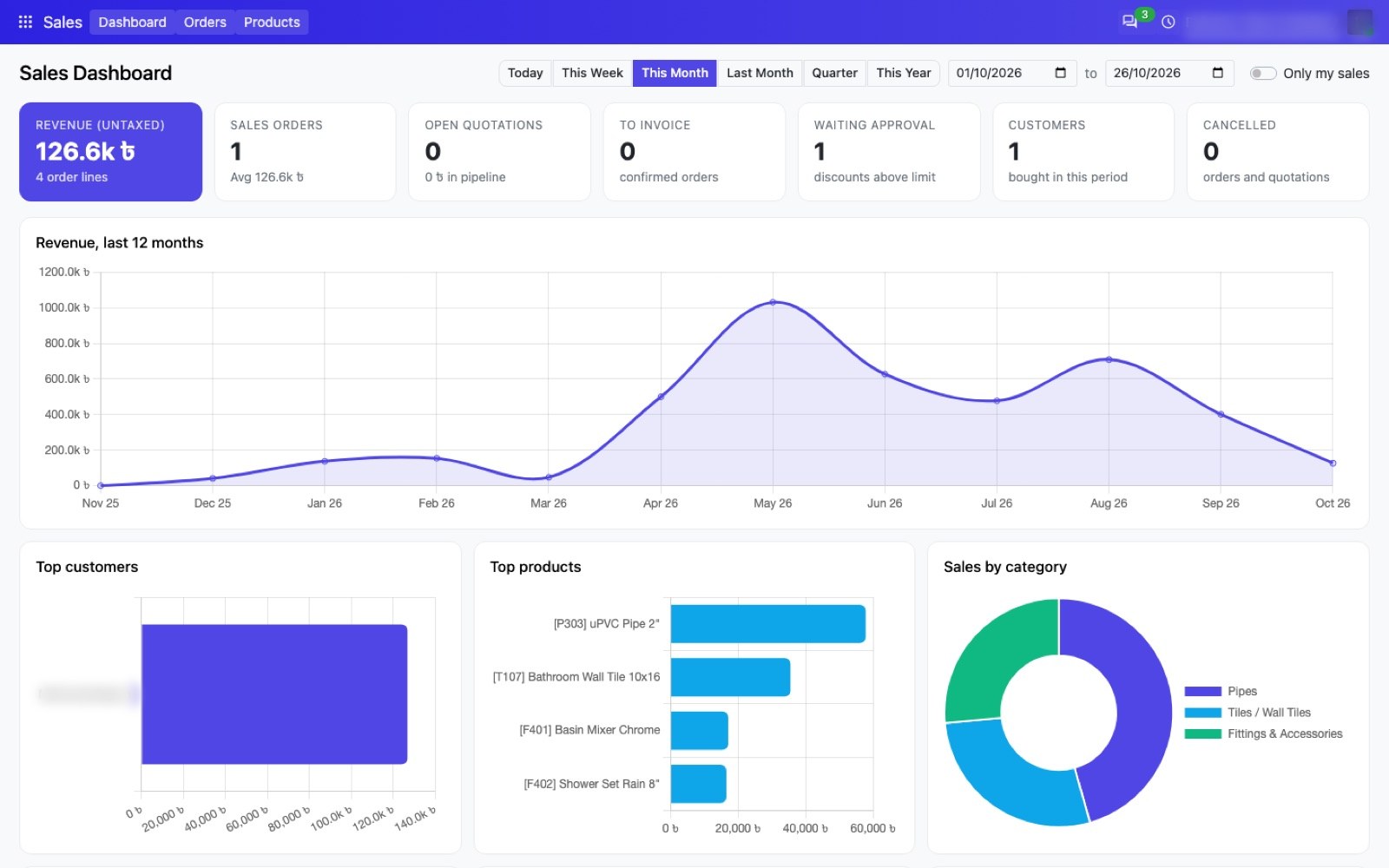Select the This Week period filter
This screenshot has width=1389, height=868.
pyautogui.click(x=592, y=73)
